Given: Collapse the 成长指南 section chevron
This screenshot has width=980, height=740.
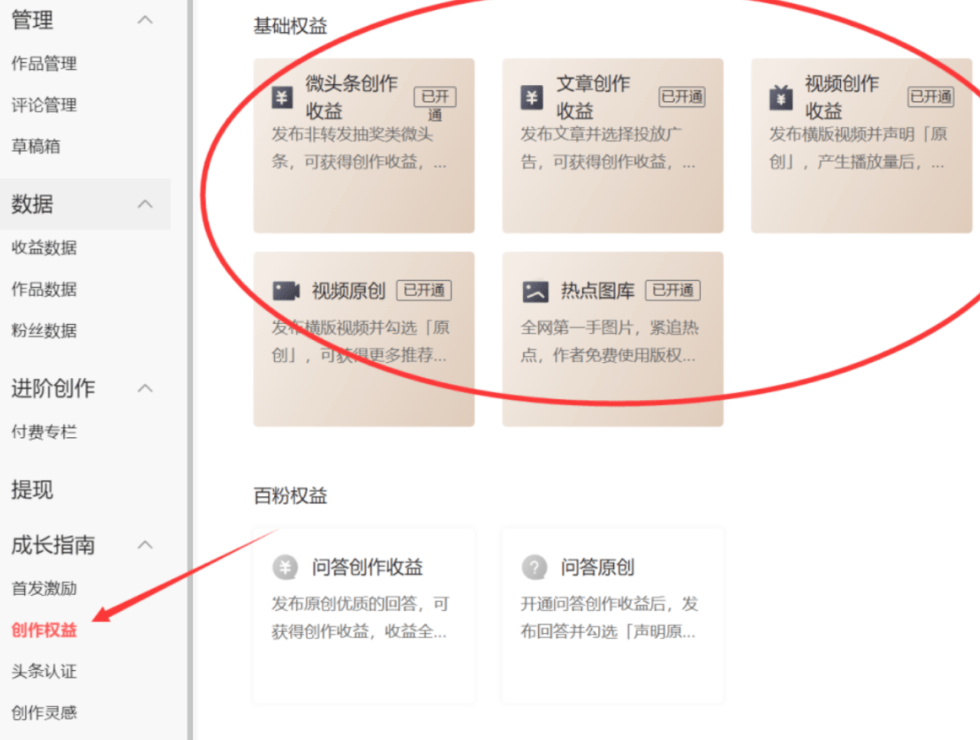Looking at the screenshot, I should pyautogui.click(x=145, y=545).
